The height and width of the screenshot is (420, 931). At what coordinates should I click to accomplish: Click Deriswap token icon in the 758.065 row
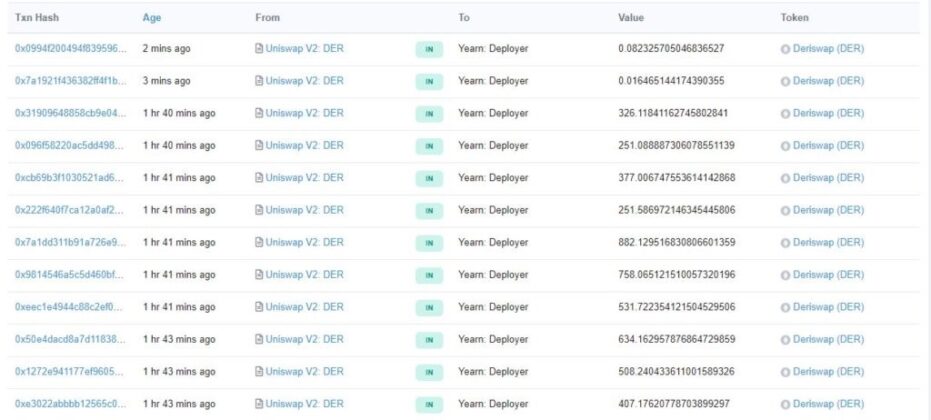pos(785,275)
